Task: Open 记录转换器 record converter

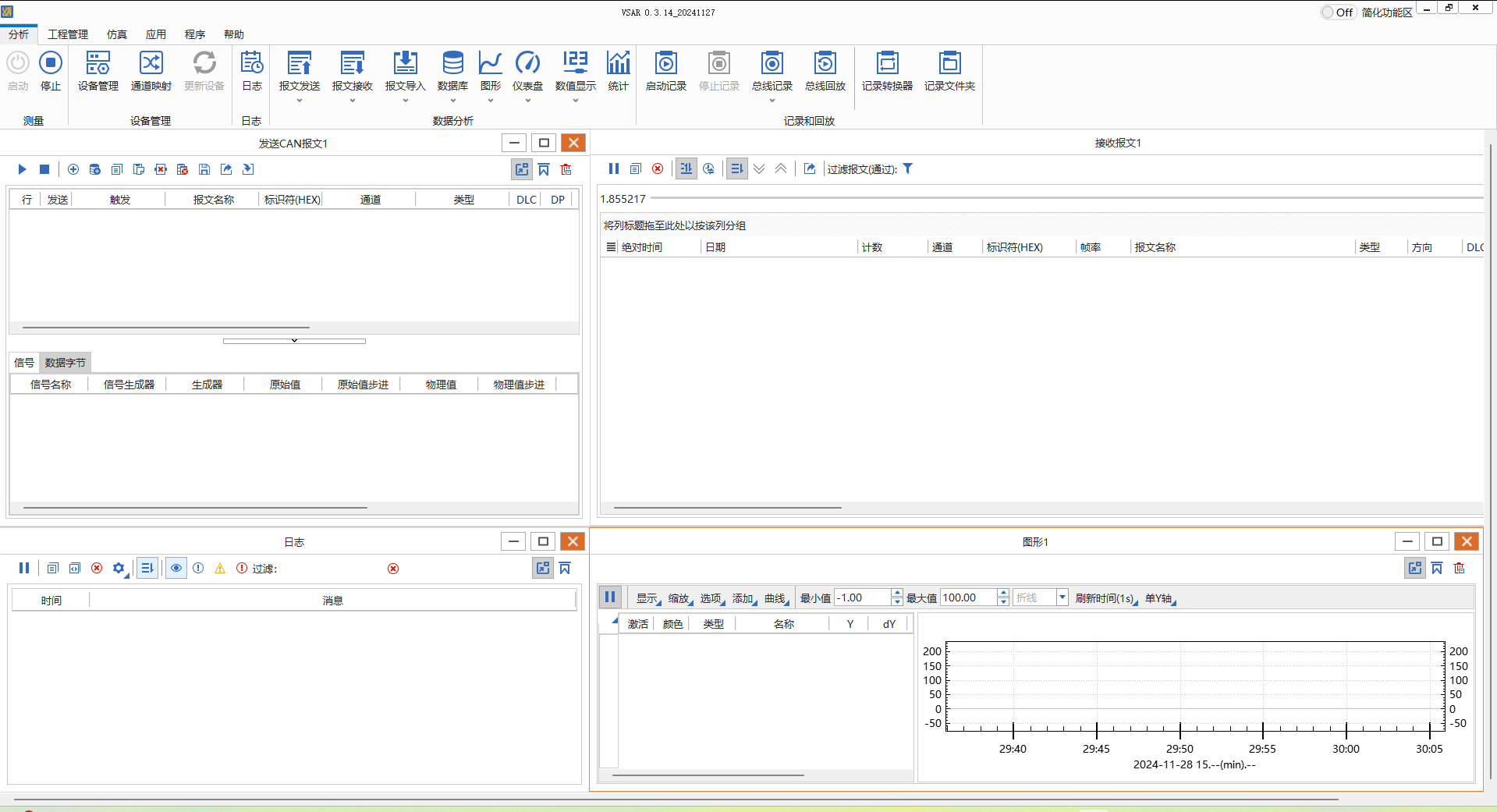Action: tap(887, 71)
